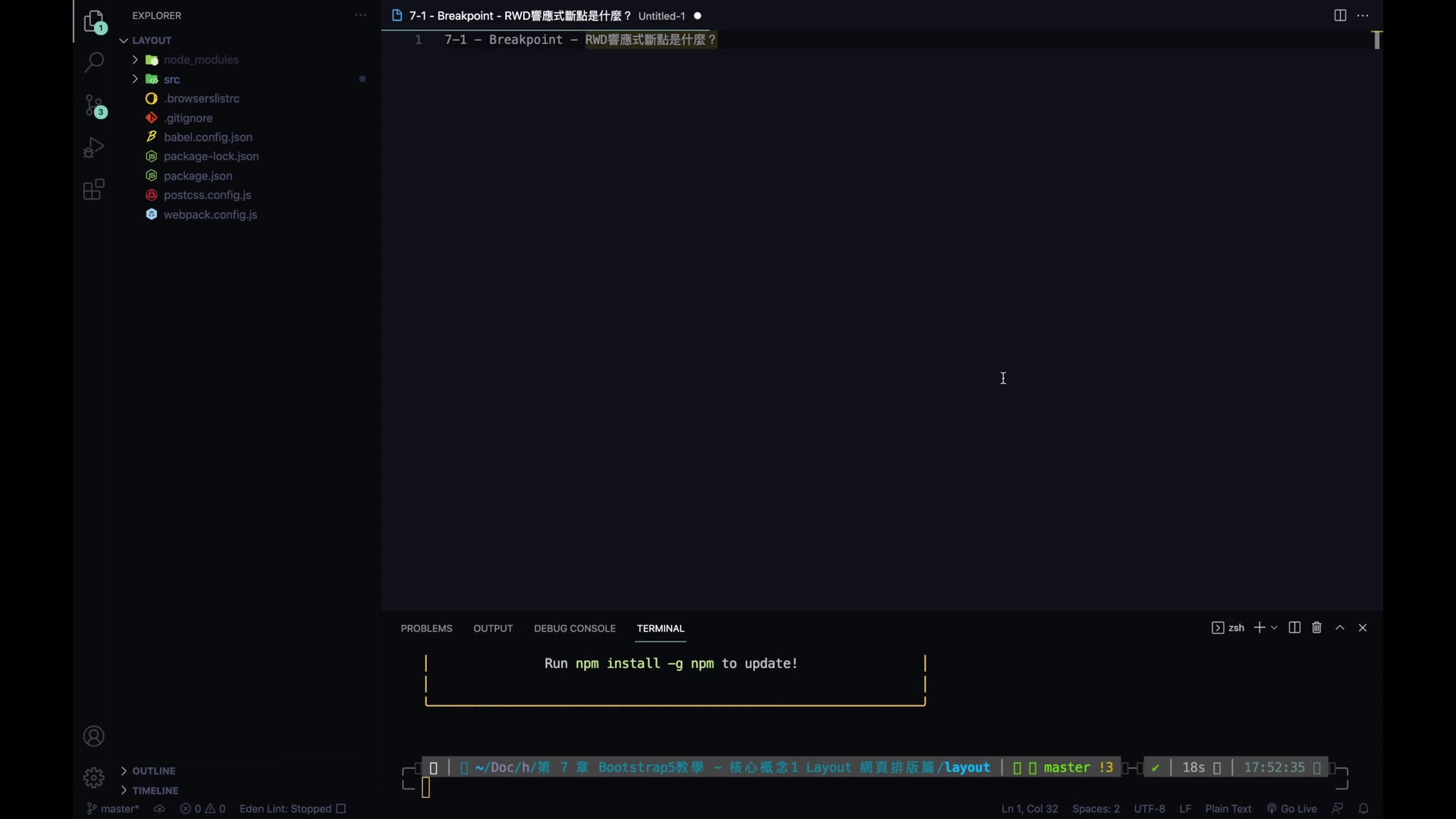The height and width of the screenshot is (819, 1456).
Task: Open the Search view
Action: click(93, 62)
